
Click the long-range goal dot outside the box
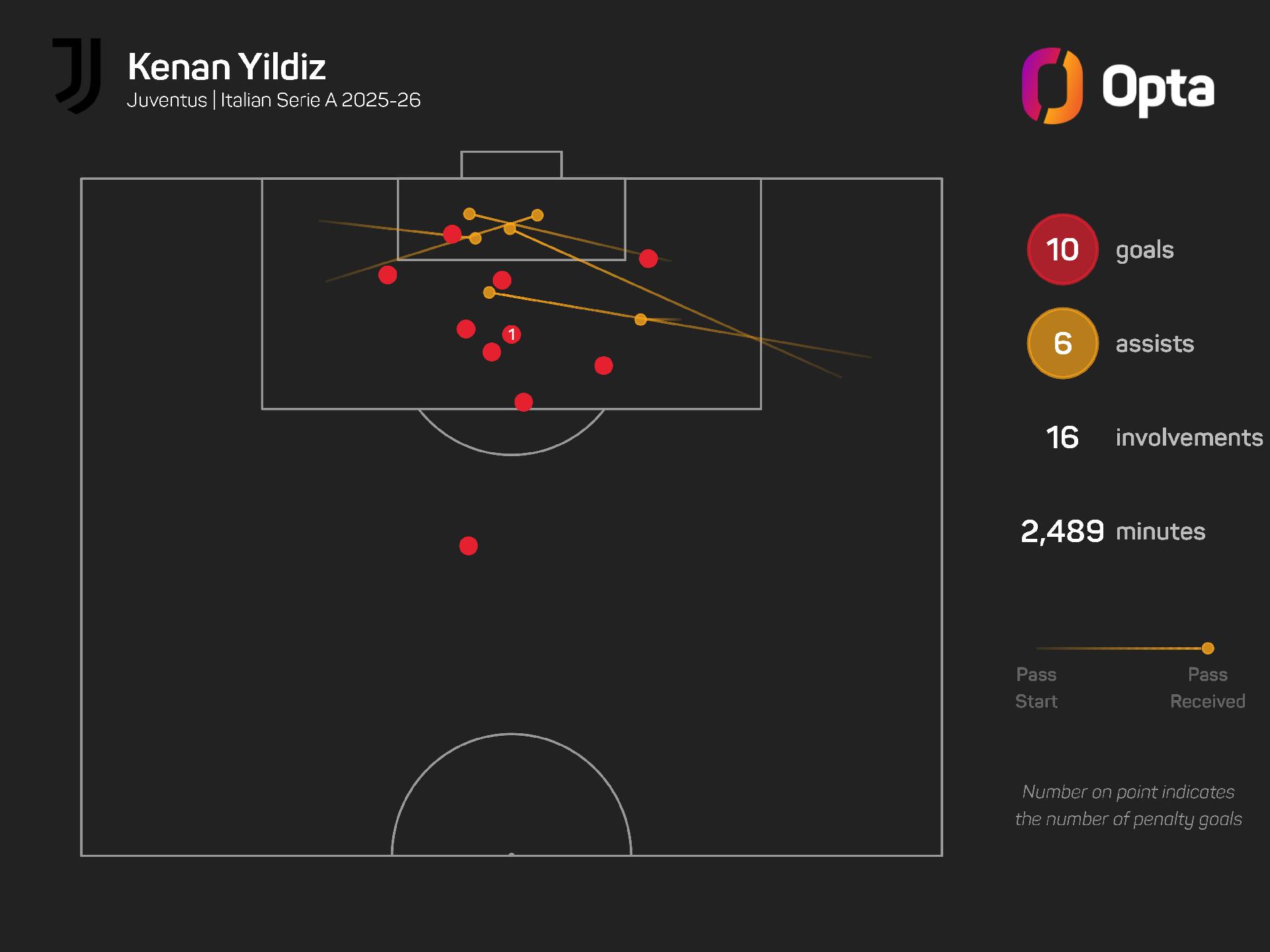tap(468, 546)
